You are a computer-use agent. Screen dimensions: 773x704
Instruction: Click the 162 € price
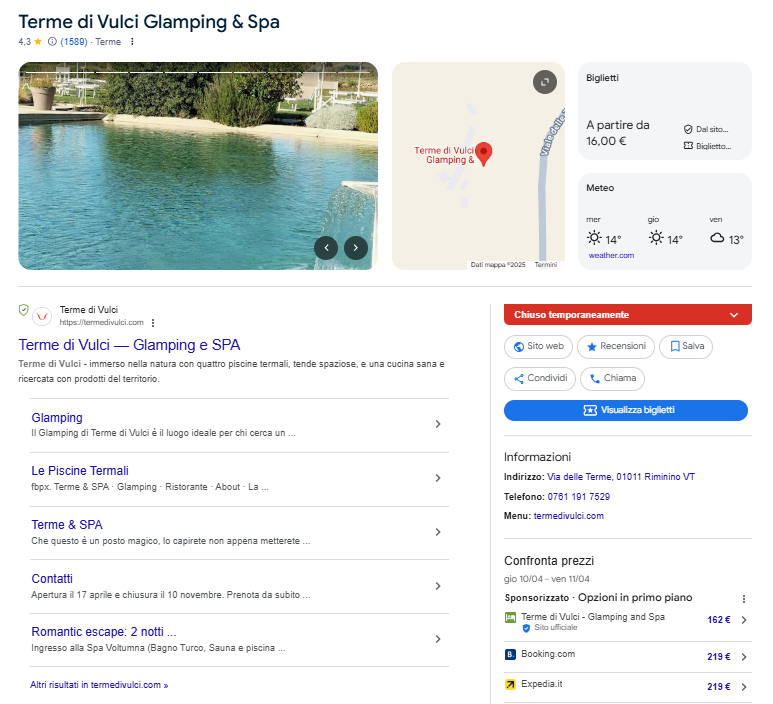(x=718, y=620)
